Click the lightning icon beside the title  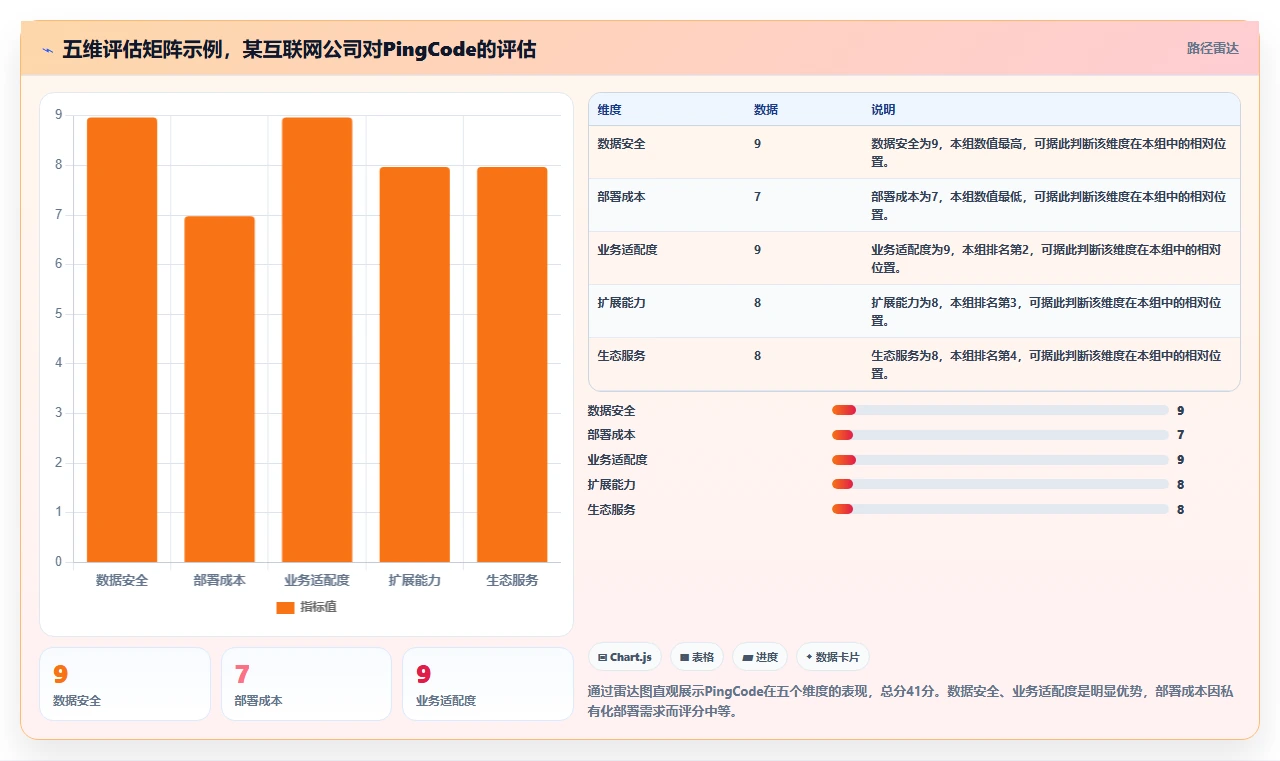(47, 49)
